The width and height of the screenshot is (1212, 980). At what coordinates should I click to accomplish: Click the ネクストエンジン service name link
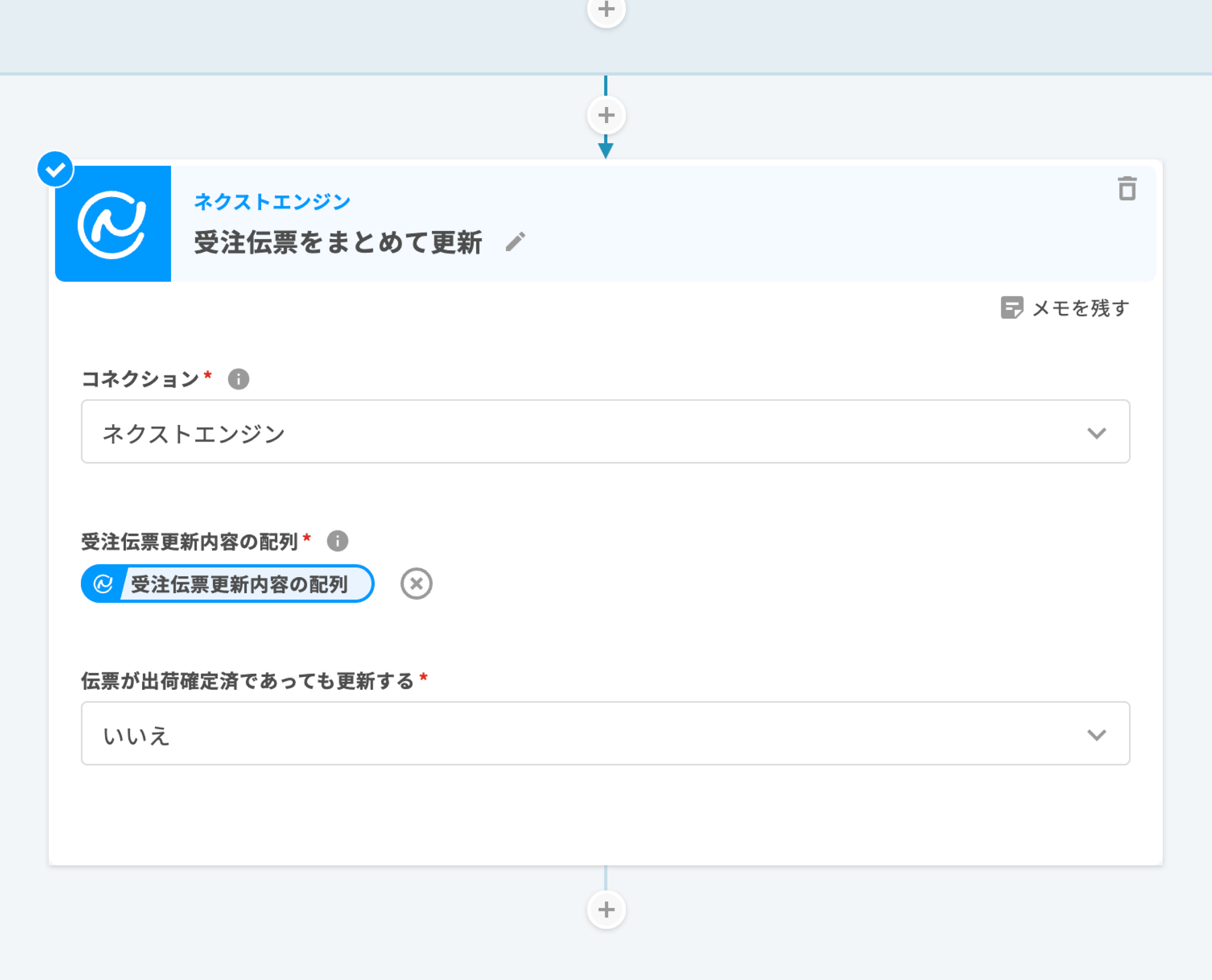272,202
